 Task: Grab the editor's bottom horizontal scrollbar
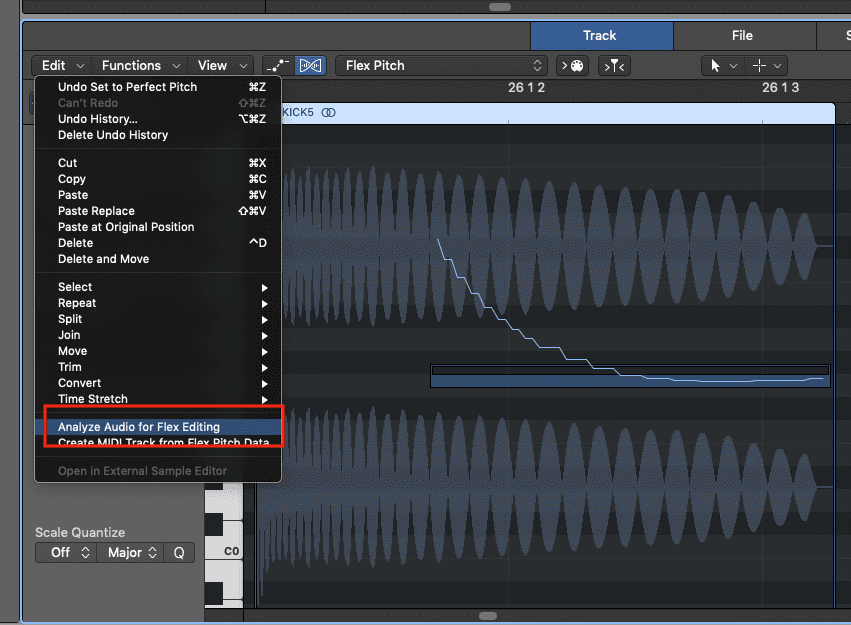click(488, 616)
